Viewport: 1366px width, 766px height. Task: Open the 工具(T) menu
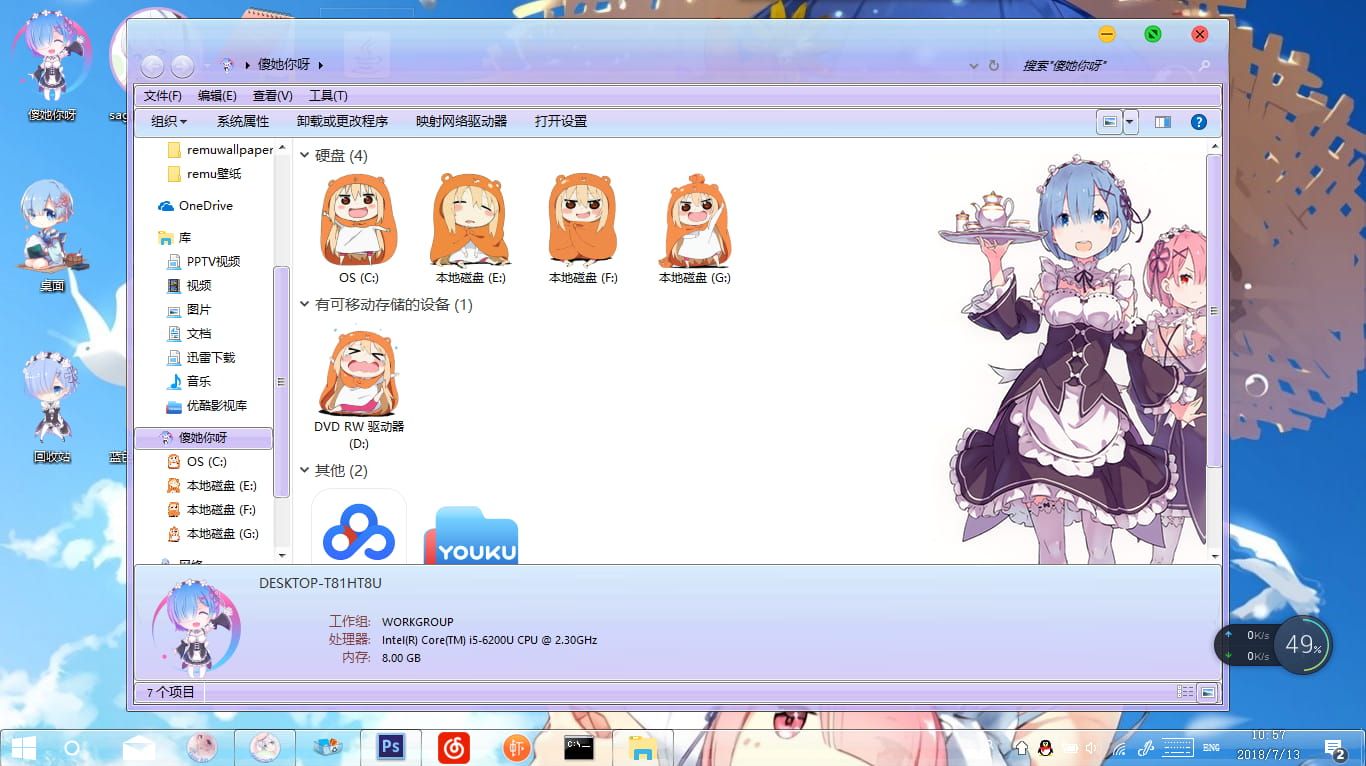(x=328, y=95)
